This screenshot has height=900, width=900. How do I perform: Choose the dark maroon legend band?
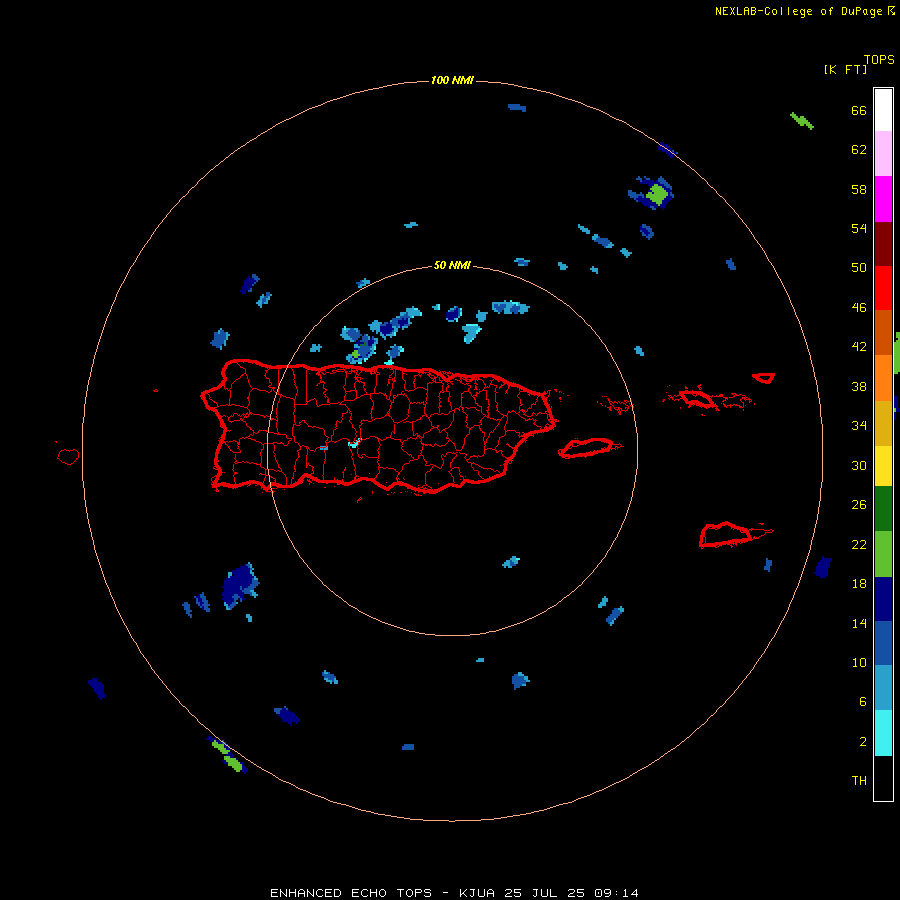point(883,244)
